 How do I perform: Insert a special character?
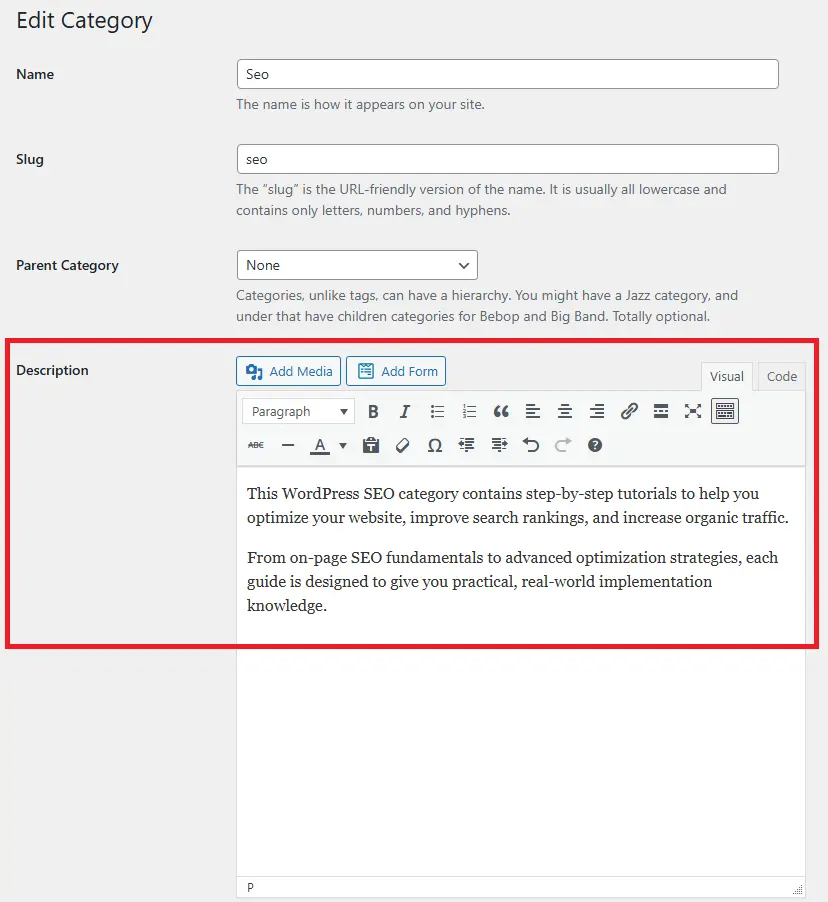pos(434,445)
